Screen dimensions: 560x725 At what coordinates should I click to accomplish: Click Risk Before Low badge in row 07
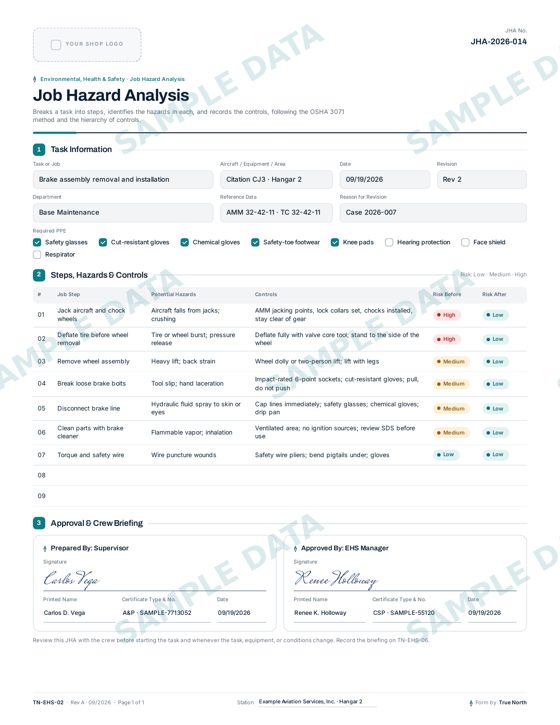[445, 455]
